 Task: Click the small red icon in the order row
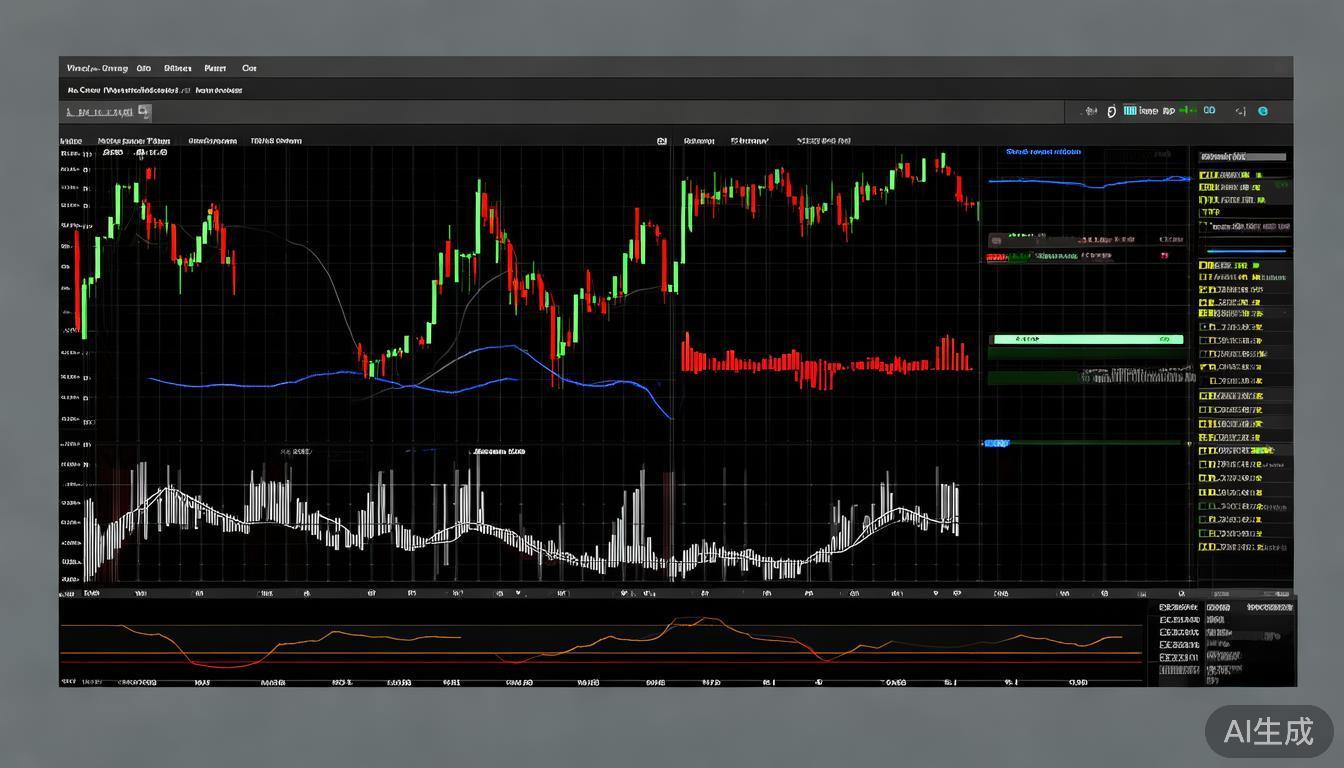[1164, 257]
